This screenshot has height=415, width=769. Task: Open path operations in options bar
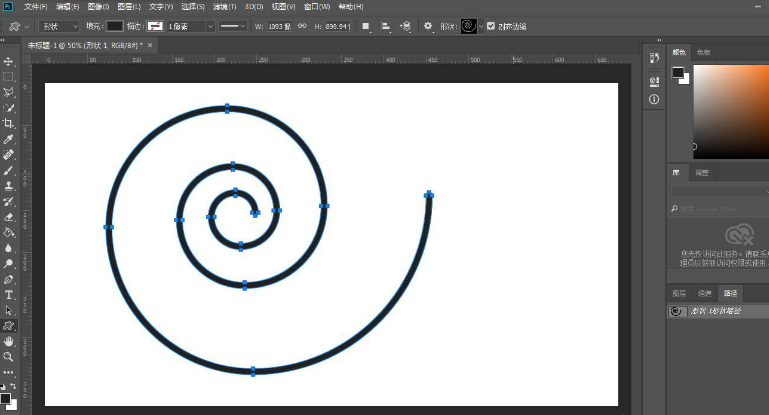click(x=366, y=26)
